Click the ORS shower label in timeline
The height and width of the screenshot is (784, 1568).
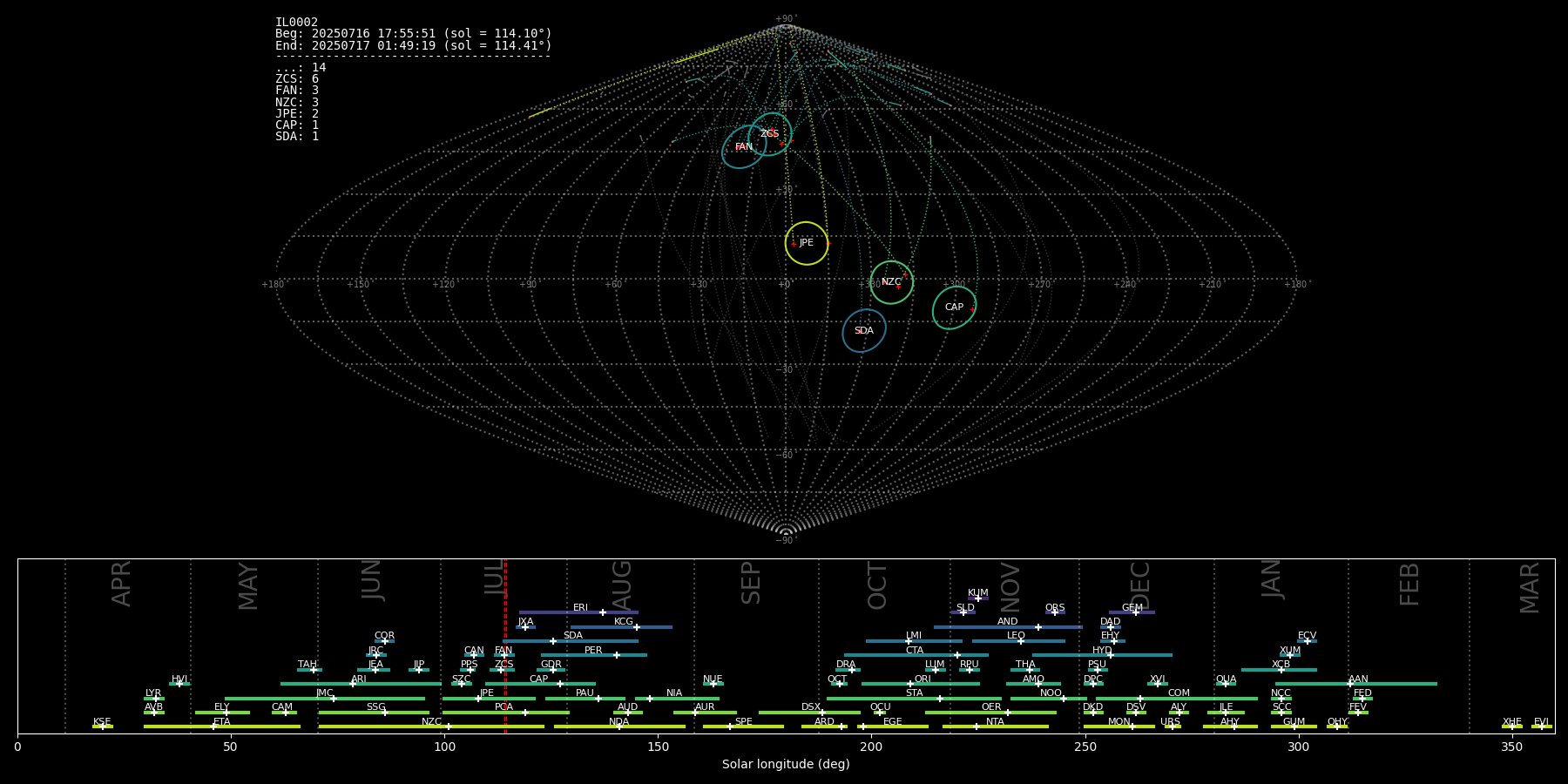point(1055,608)
